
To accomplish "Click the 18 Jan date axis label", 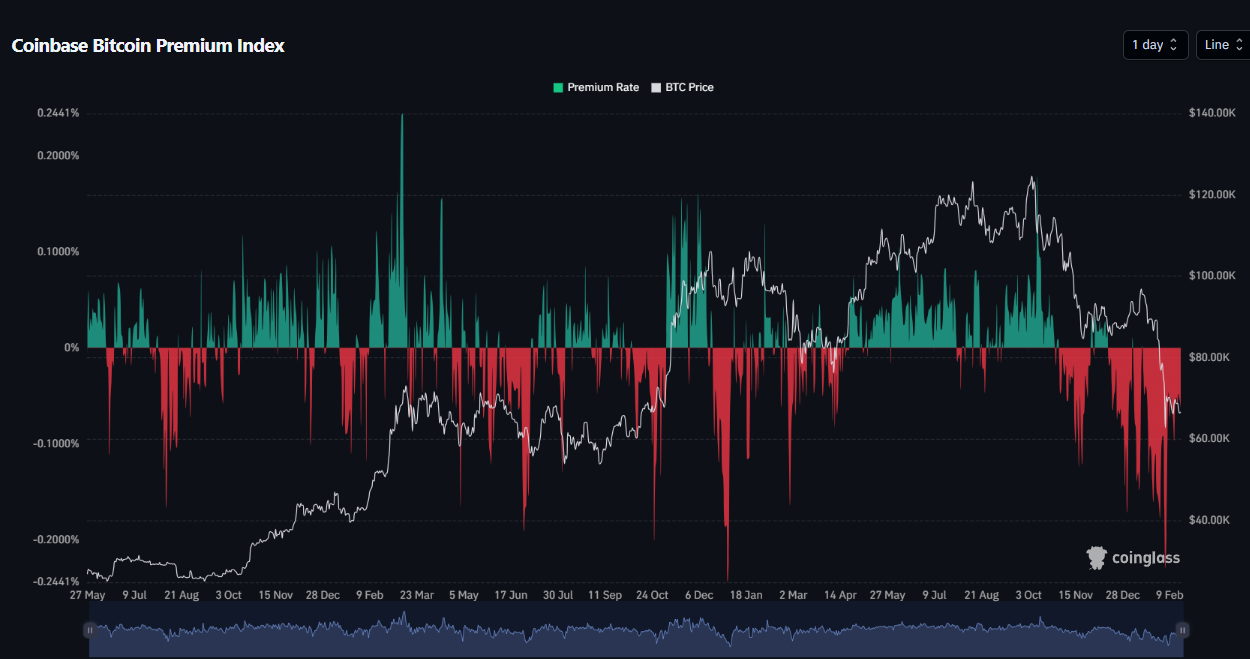I will [746, 595].
